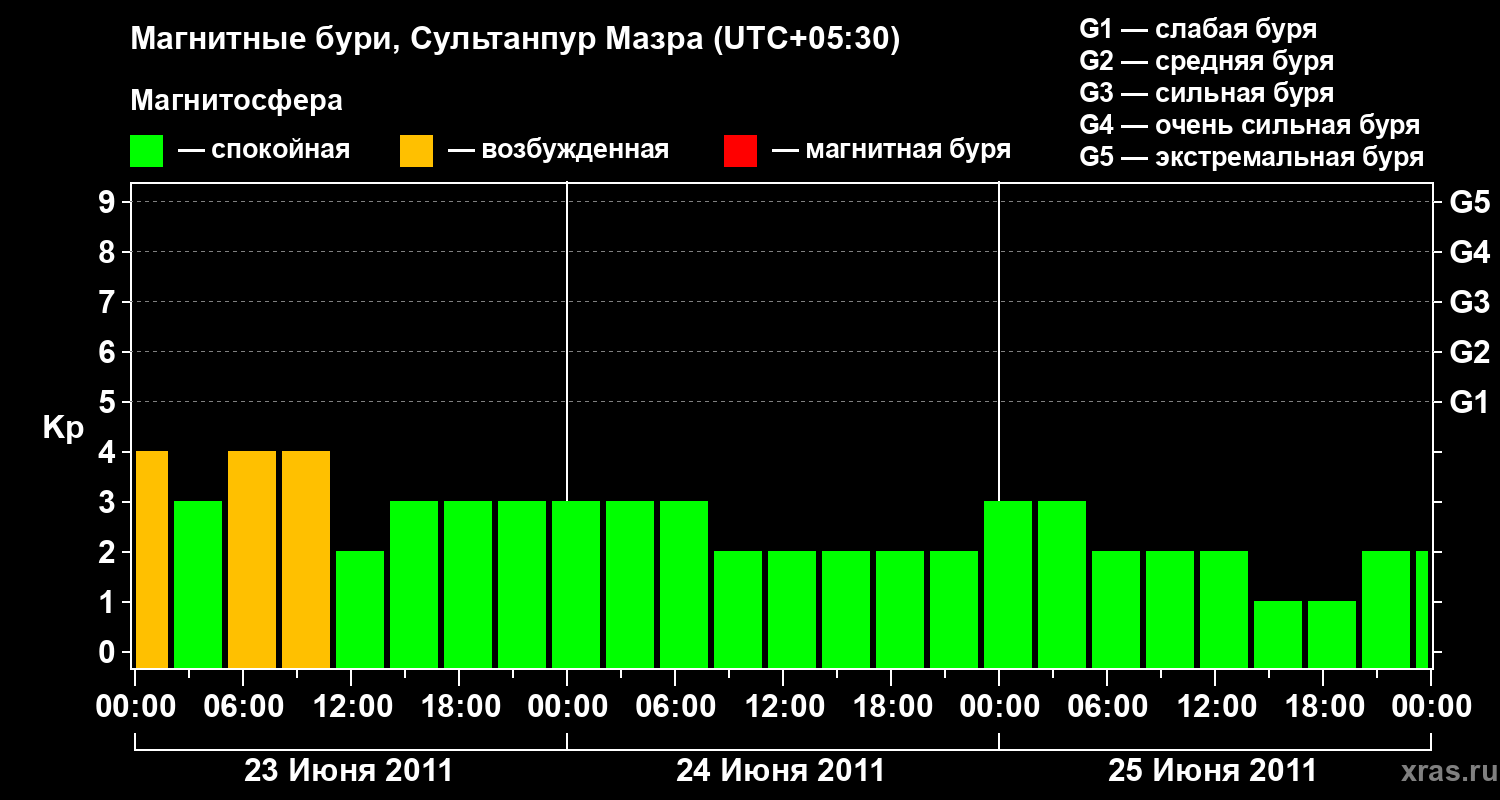Click the 'Kp' axis title

click(63, 428)
